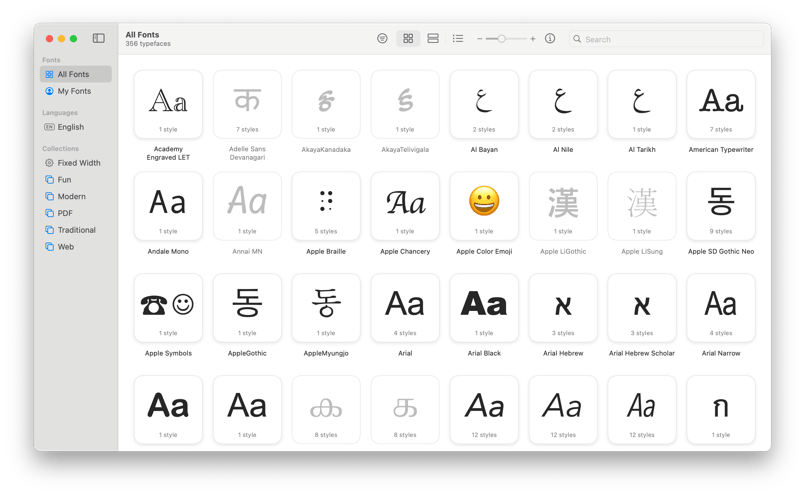Select the Apple SD Gothic Neo font tile
805x496 pixels.
pos(721,206)
